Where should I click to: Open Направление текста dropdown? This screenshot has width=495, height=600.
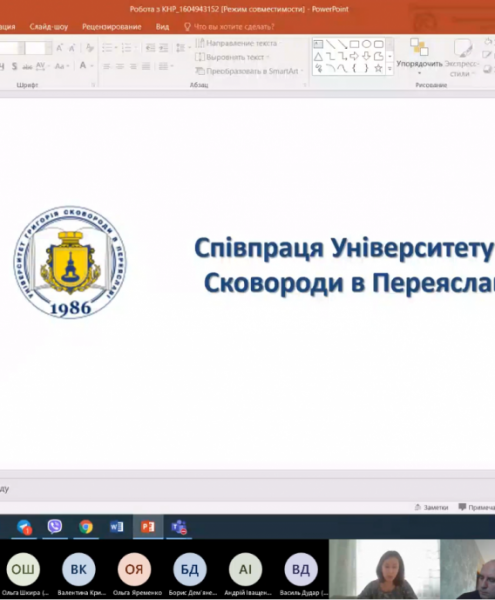237,43
